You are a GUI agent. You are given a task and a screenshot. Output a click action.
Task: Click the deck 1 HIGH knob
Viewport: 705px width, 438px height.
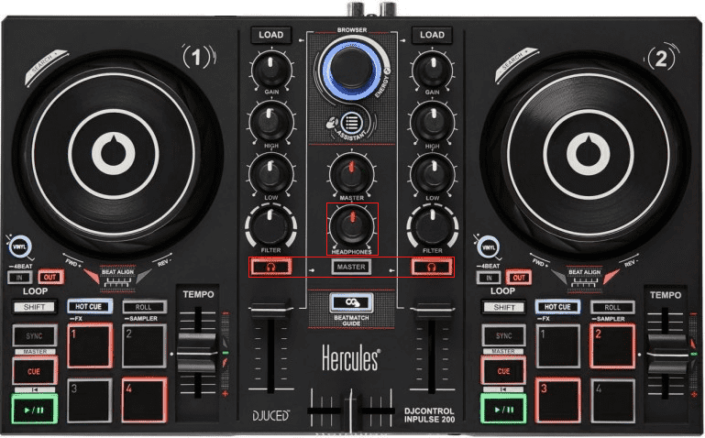pyautogui.click(x=271, y=122)
